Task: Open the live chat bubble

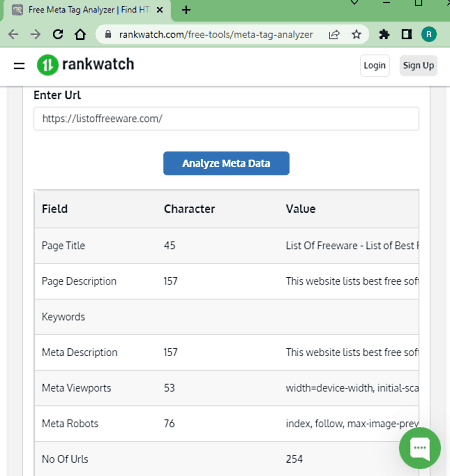Action: click(420, 448)
